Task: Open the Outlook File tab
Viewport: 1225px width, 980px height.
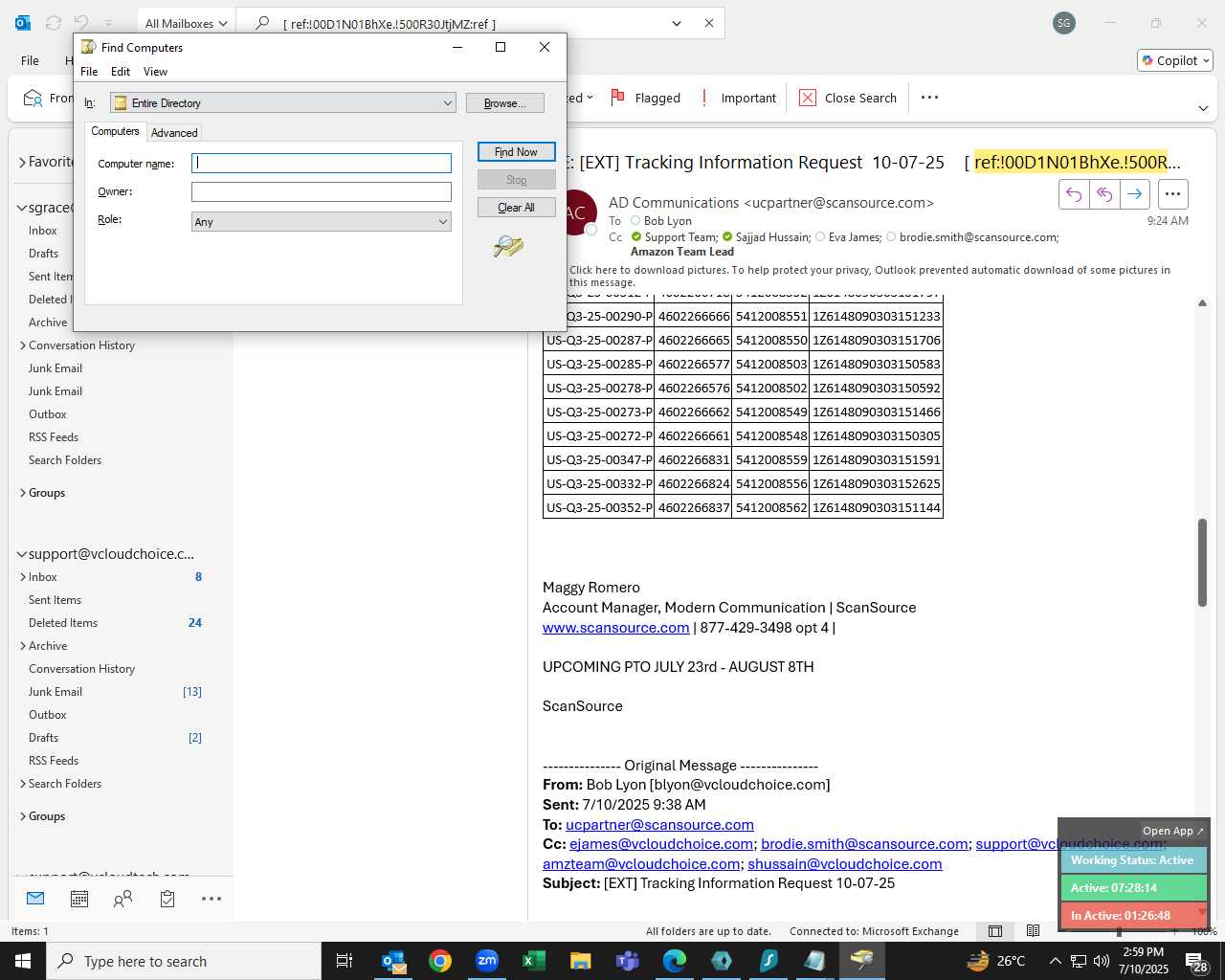Action: 31,60
